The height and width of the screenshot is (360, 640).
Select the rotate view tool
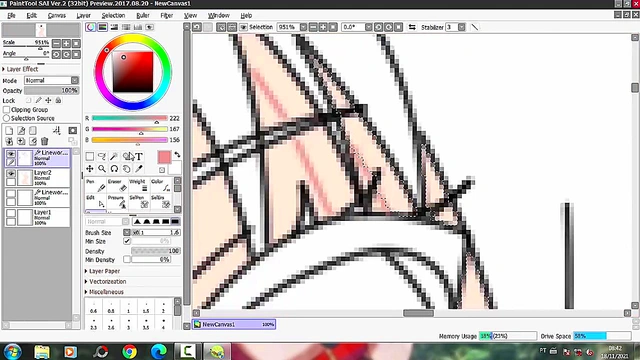pyautogui.click(x=114, y=169)
